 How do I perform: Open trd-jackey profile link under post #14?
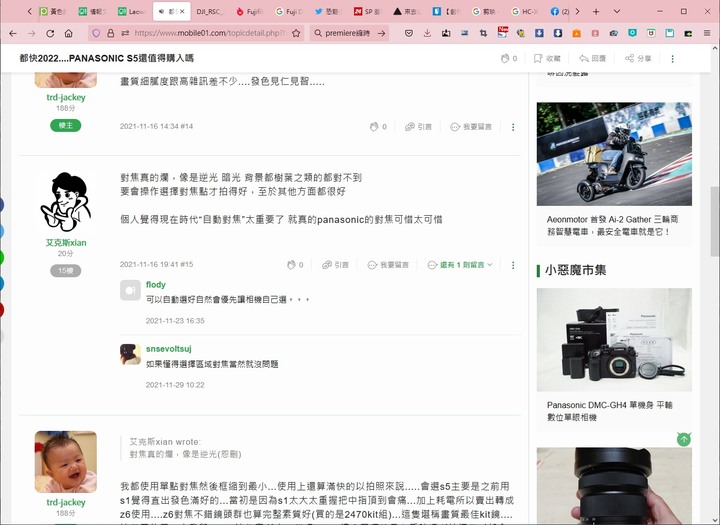pyautogui.click(x=66, y=97)
